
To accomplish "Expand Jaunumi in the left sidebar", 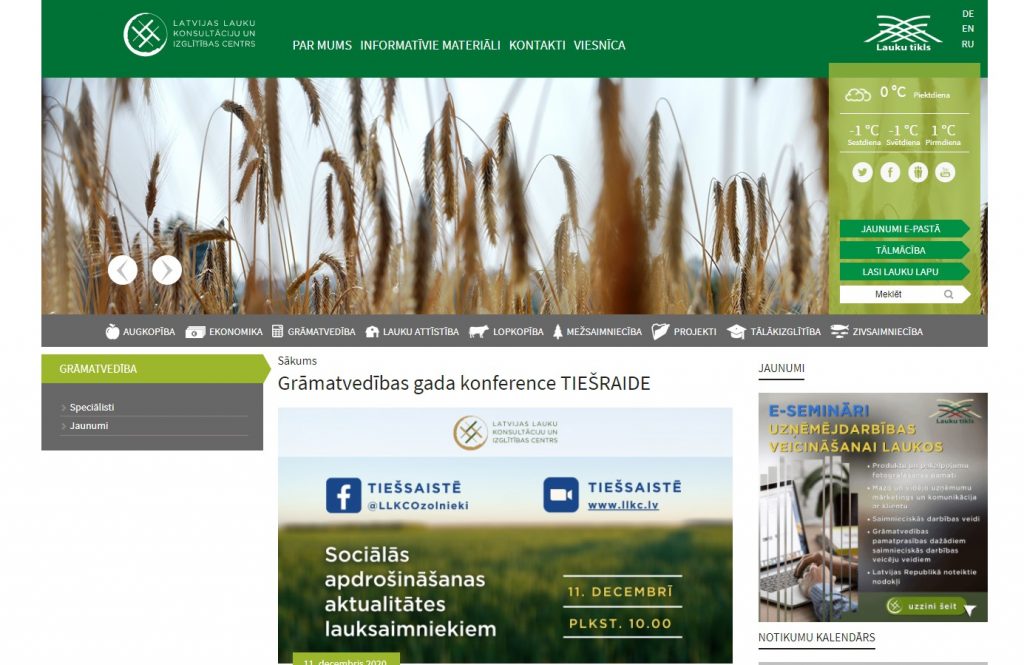I will point(89,426).
